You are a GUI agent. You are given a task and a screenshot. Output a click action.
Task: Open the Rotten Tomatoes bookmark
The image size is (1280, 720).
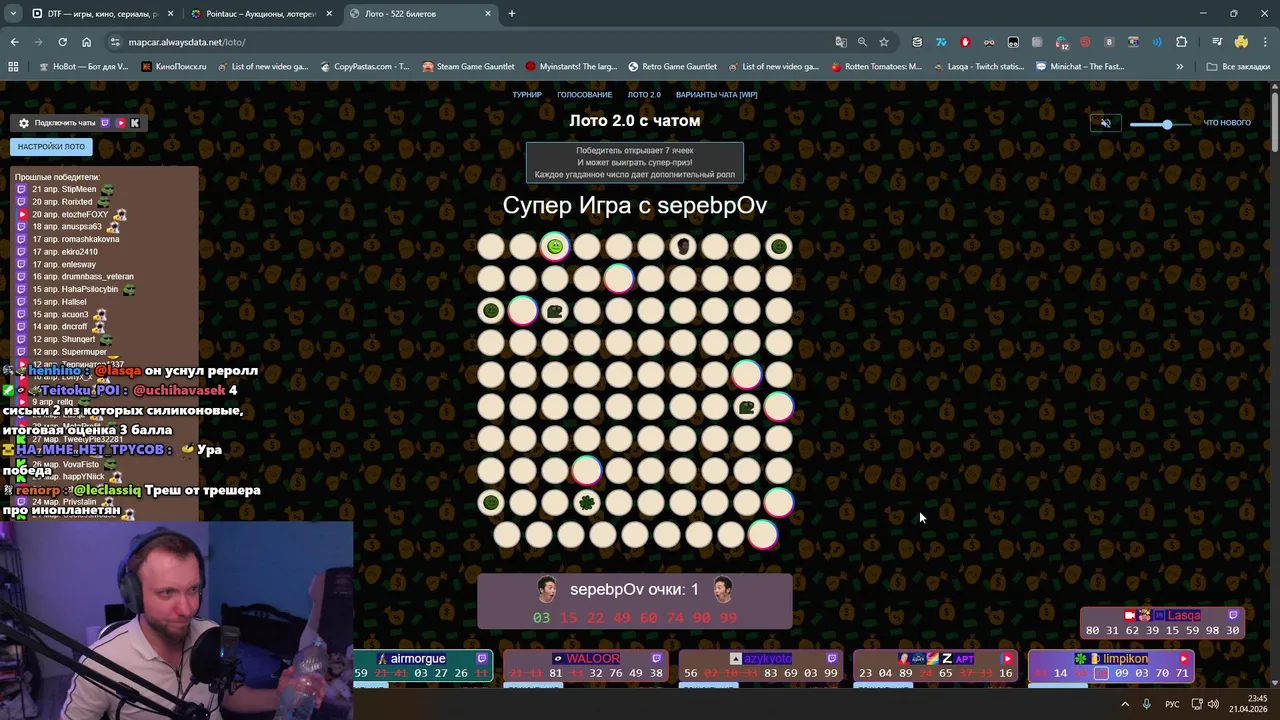point(876,67)
